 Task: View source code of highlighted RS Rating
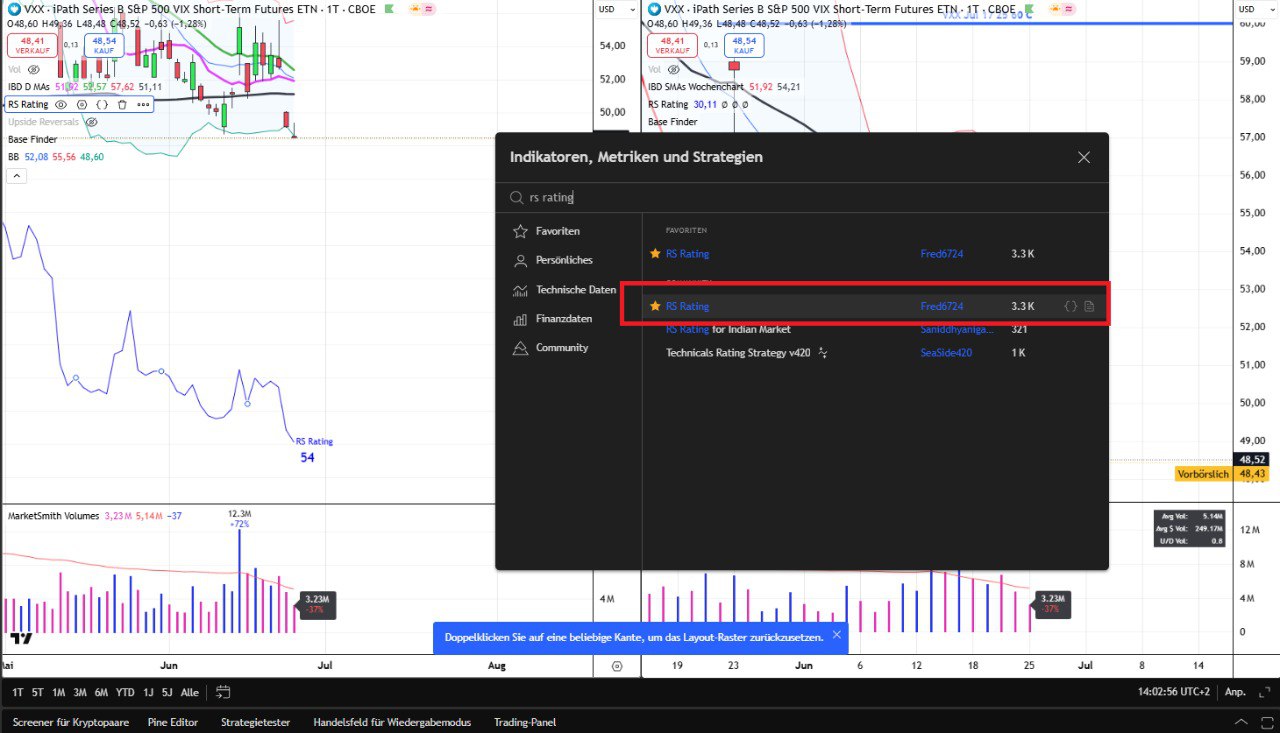pos(1071,306)
